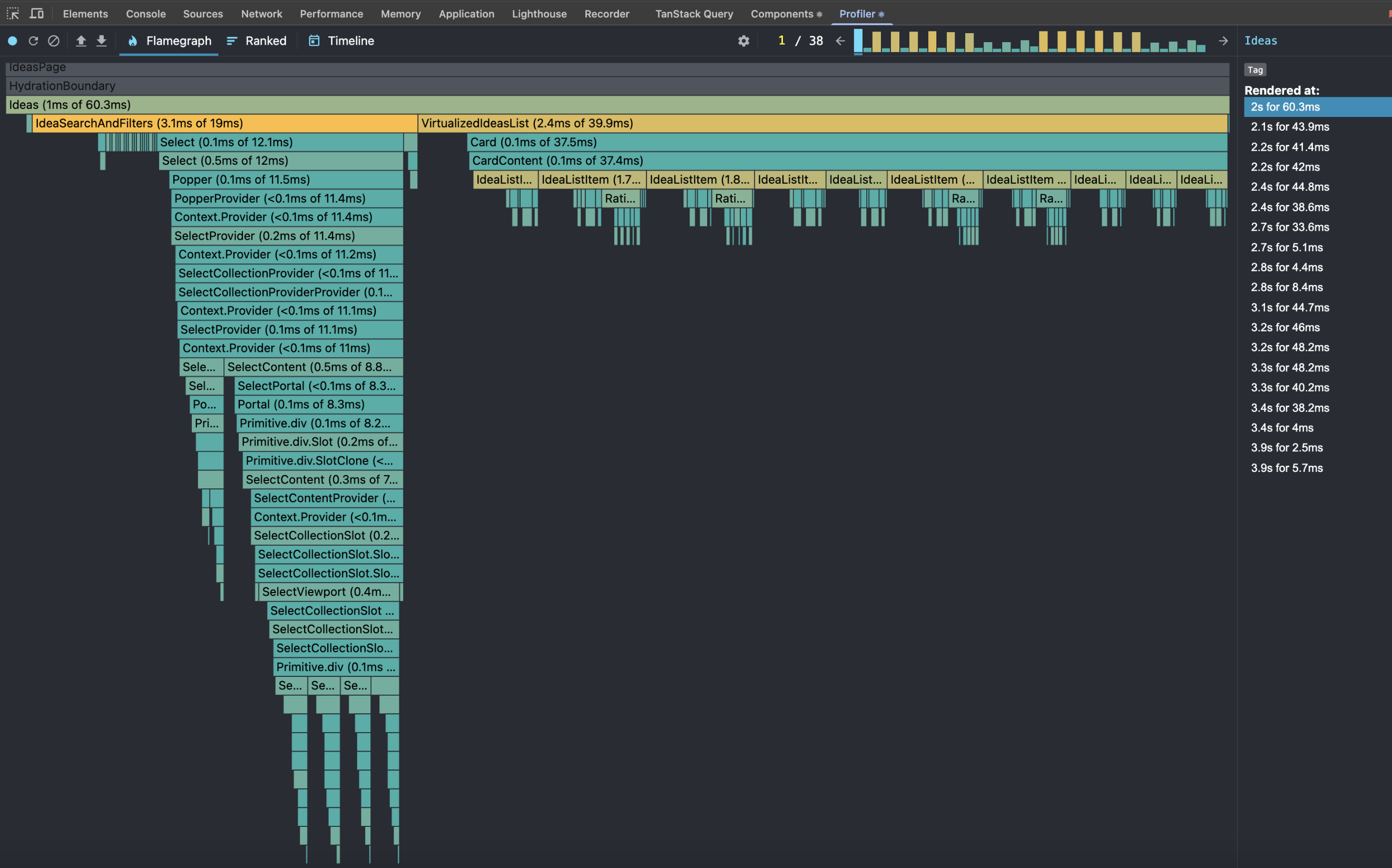
Task: Open the Elements tab
Action: coord(85,14)
